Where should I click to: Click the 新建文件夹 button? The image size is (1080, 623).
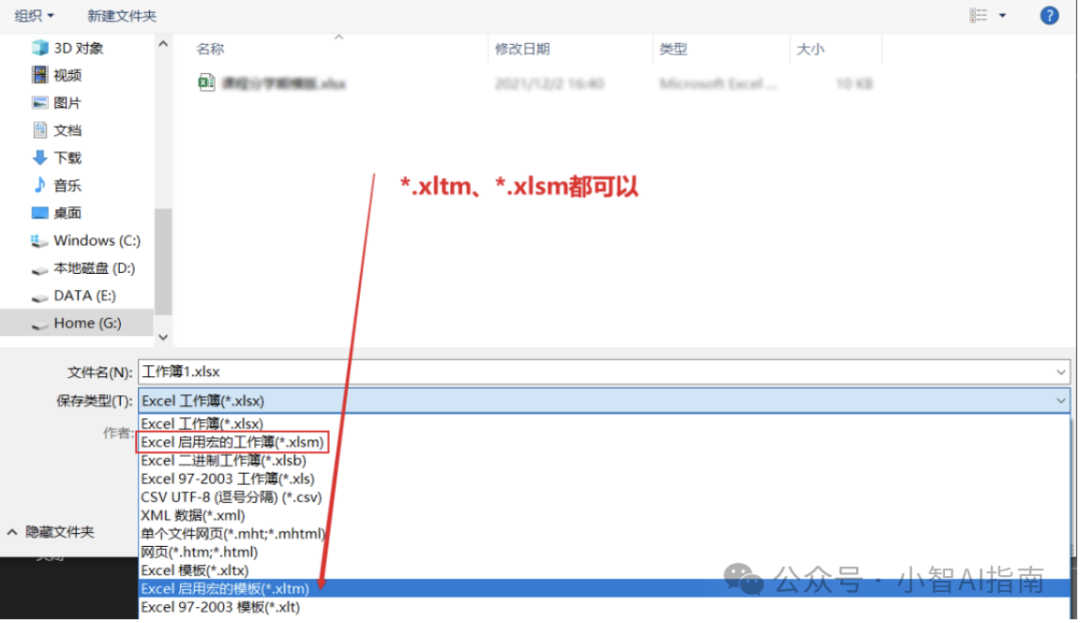121,15
